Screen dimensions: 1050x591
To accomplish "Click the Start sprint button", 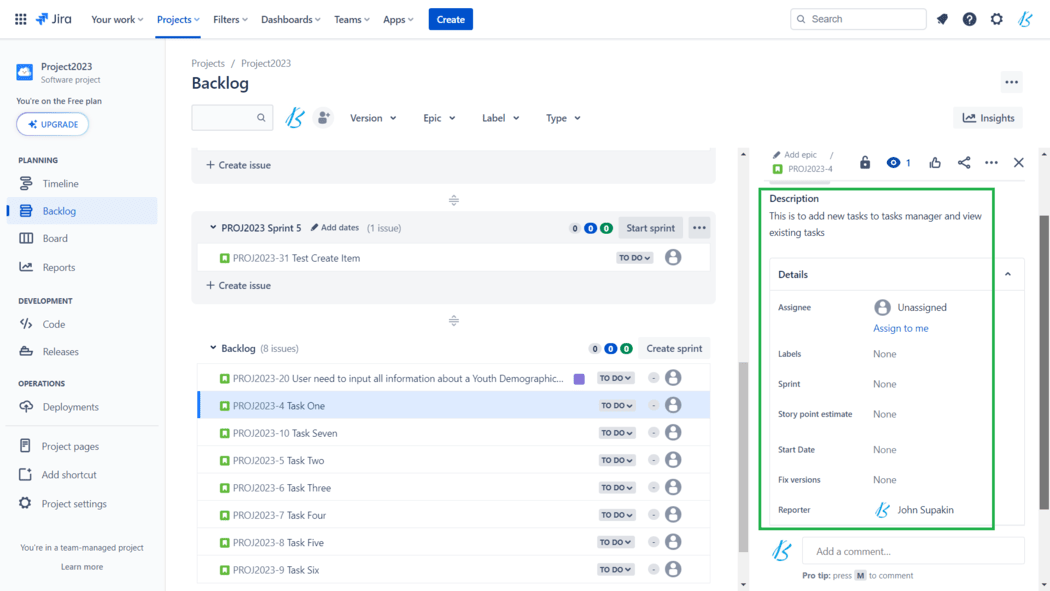I will (x=650, y=228).
